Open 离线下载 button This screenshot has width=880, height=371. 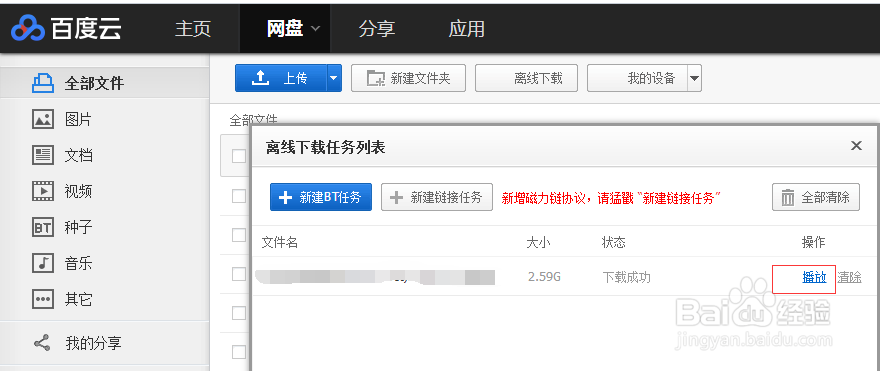click(526, 78)
